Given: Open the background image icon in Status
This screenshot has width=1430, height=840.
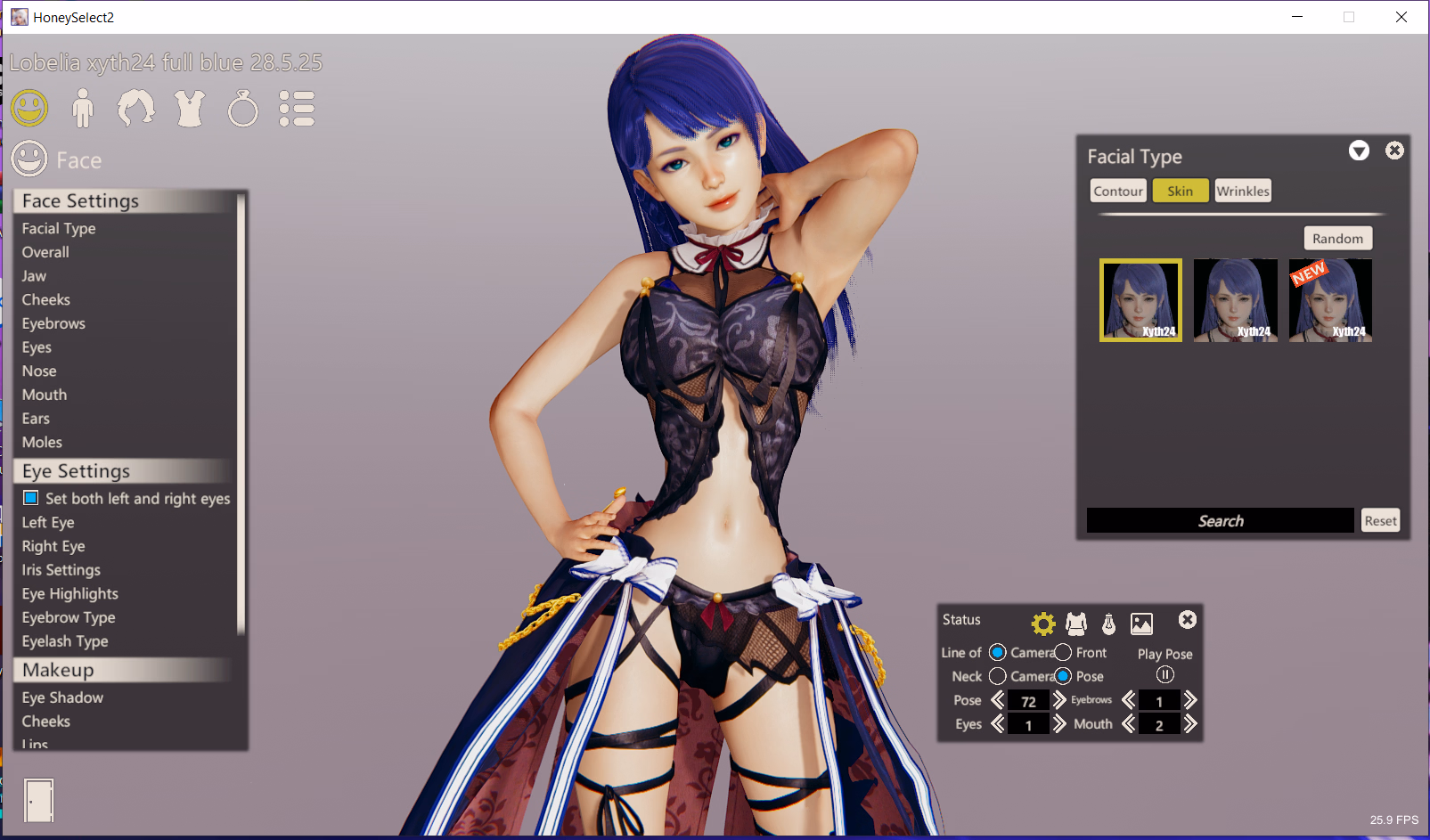Looking at the screenshot, I should pos(1141,624).
